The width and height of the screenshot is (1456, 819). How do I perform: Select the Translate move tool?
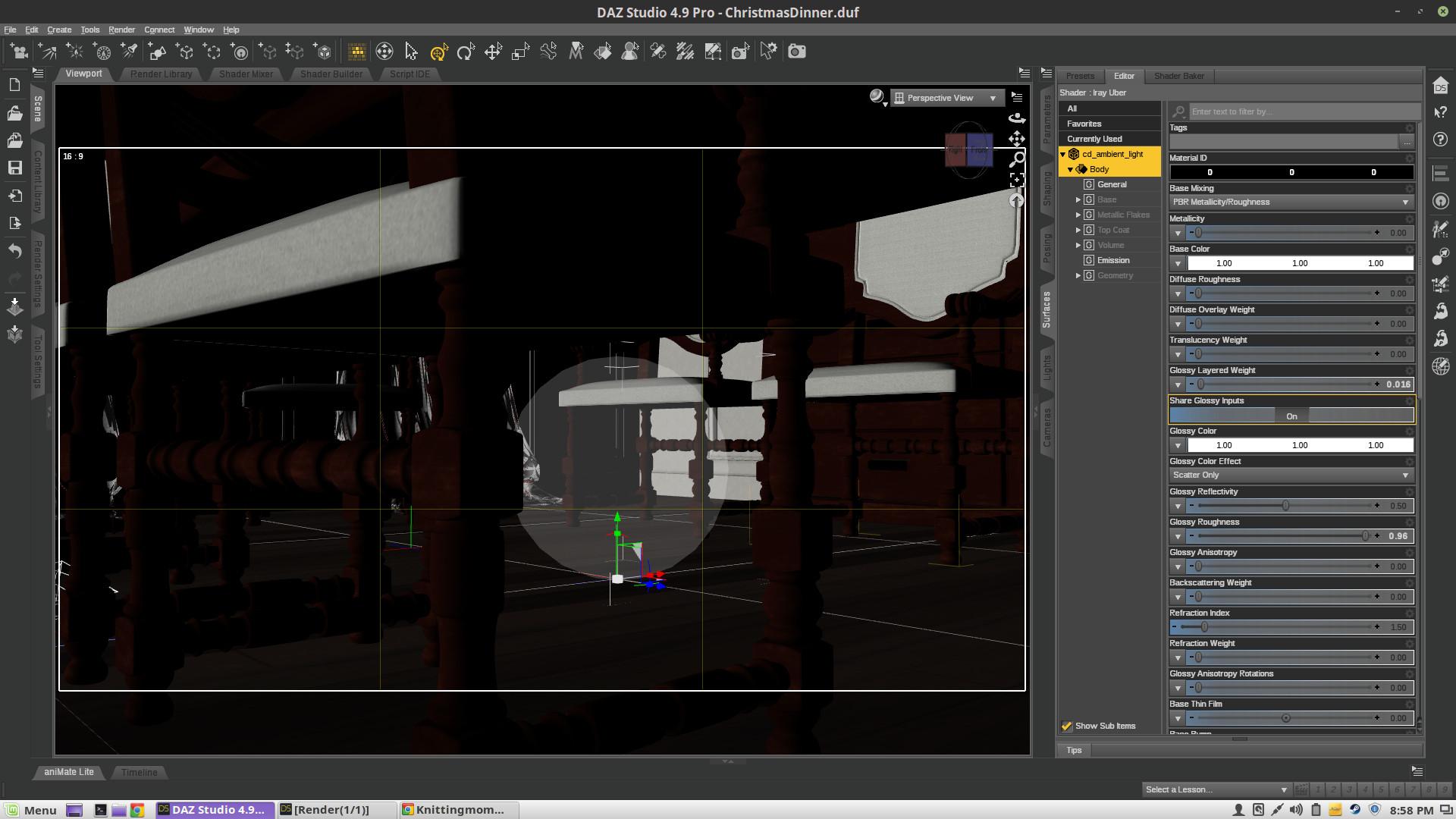tap(493, 52)
